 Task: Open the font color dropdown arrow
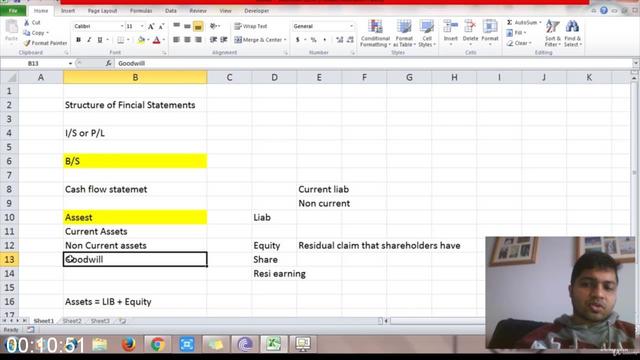pos(164,40)
